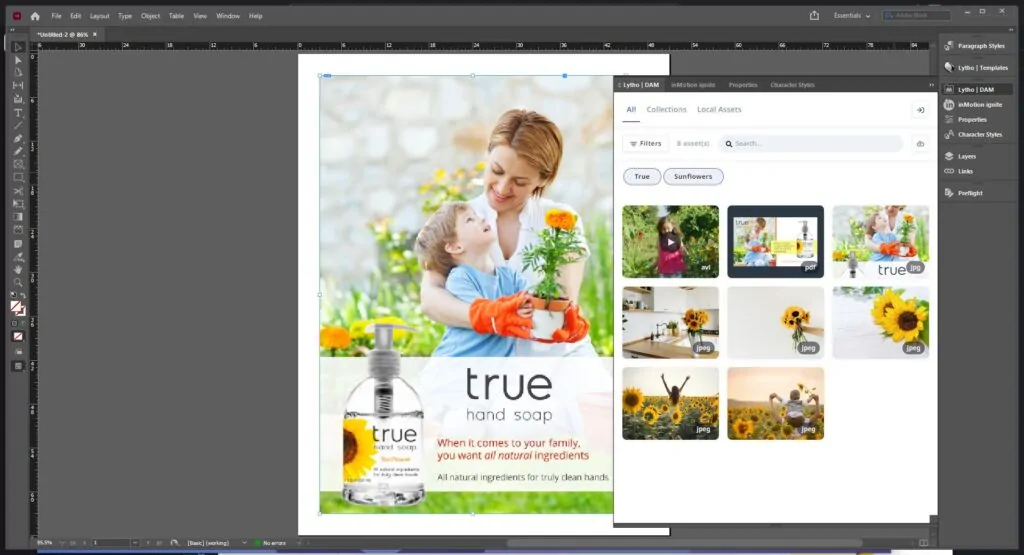The image size is (1024, 555).
Task: Click the asset Search field
Action: coord(811,144)
